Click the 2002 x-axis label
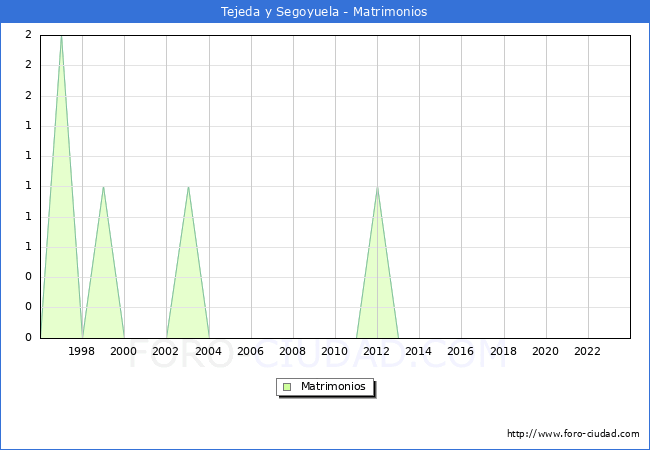 click(165, 351)
